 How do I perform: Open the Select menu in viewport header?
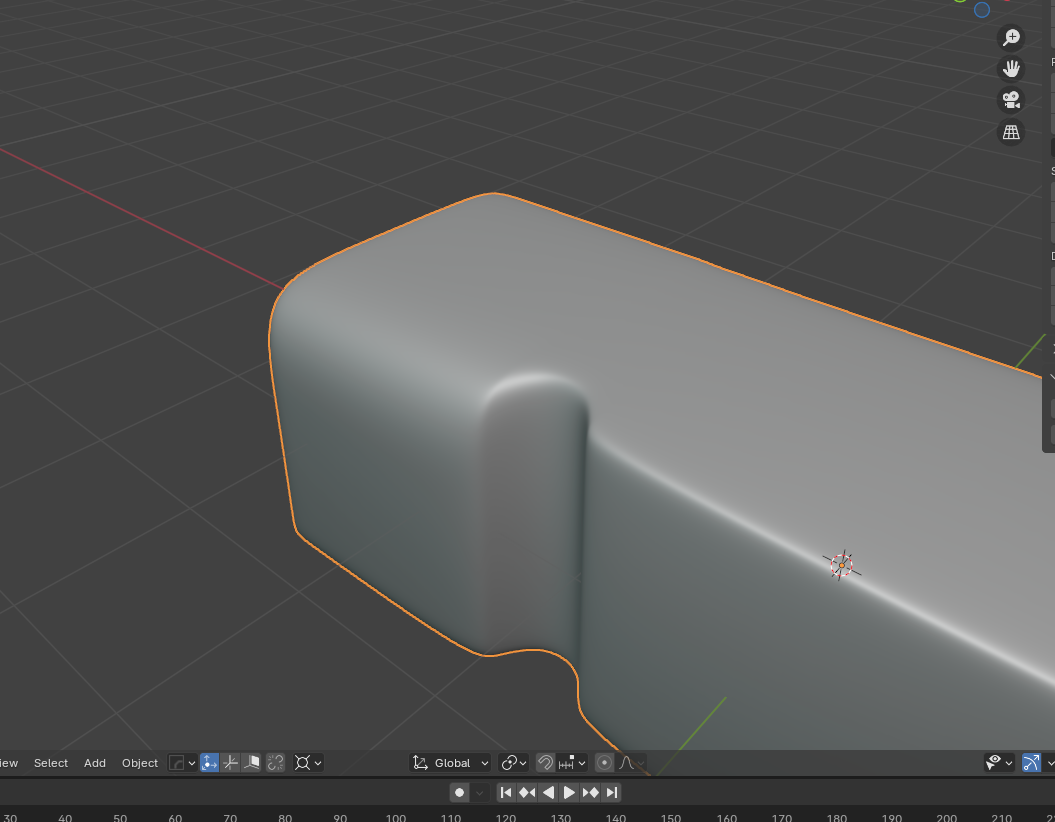[x=50, y=763]
